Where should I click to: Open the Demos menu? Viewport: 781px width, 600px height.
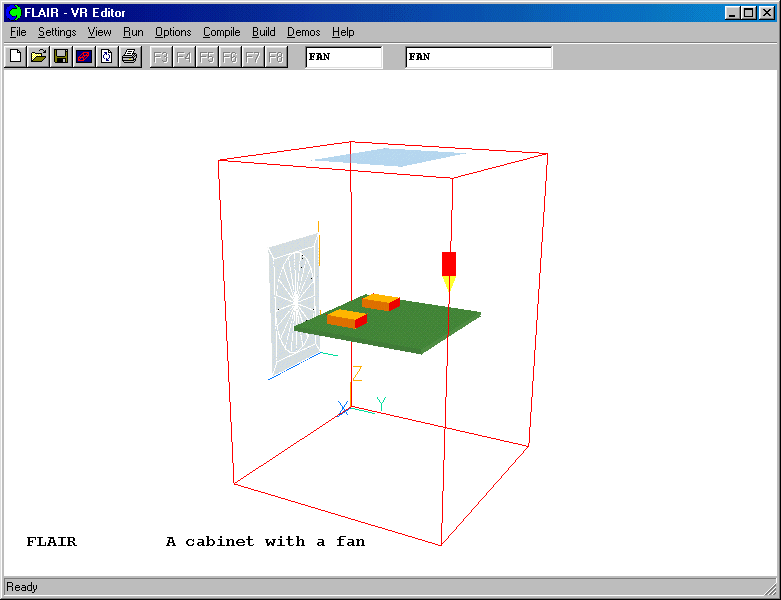303,32
